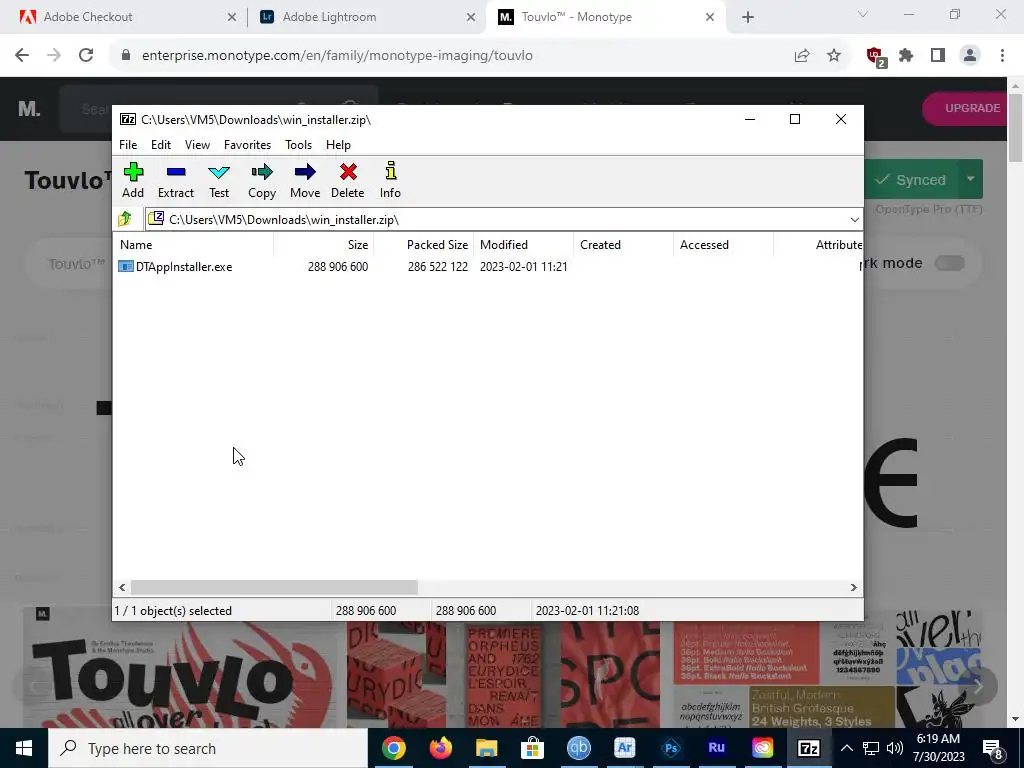
Task: Open File Explorer from the taskbar
Action: tap(487, 748)
